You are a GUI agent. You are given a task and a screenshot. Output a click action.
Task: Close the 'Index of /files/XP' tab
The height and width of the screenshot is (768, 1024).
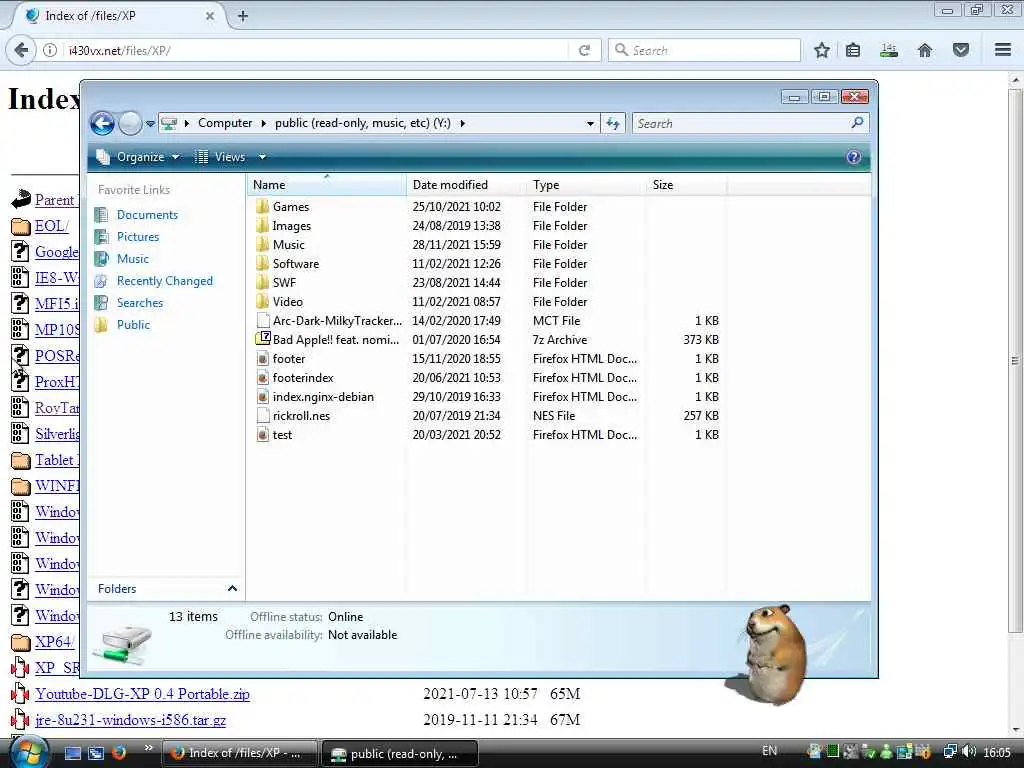click(x=210, y=16)
